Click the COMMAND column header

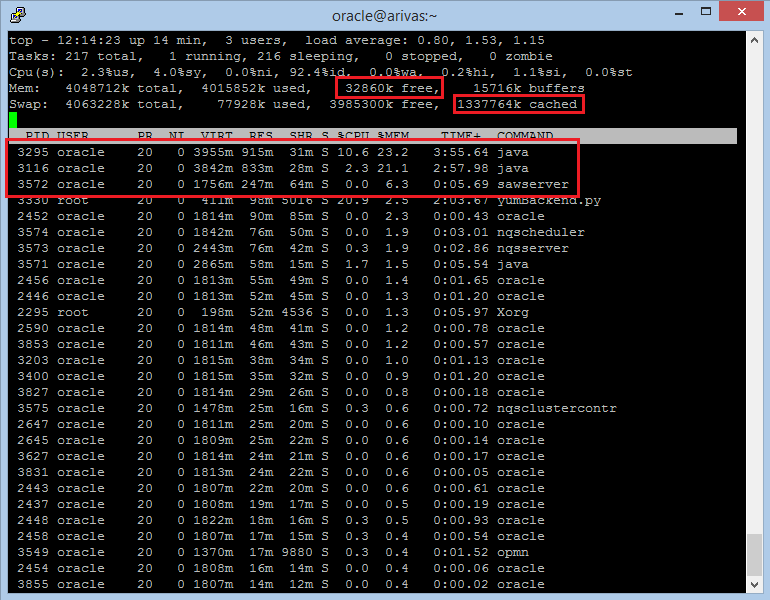click(x=525, y=136)
